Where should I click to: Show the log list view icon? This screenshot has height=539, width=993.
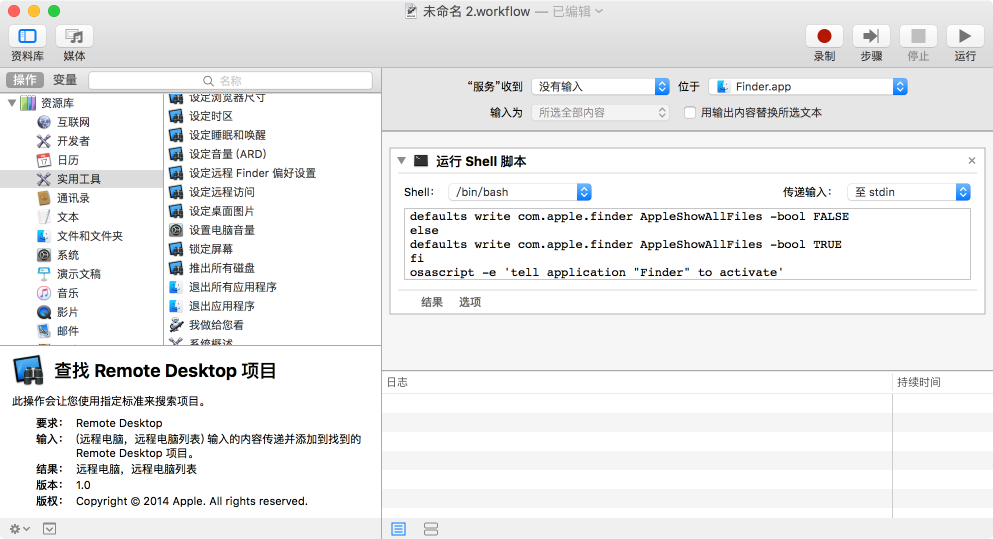click(x=398, y=529)
